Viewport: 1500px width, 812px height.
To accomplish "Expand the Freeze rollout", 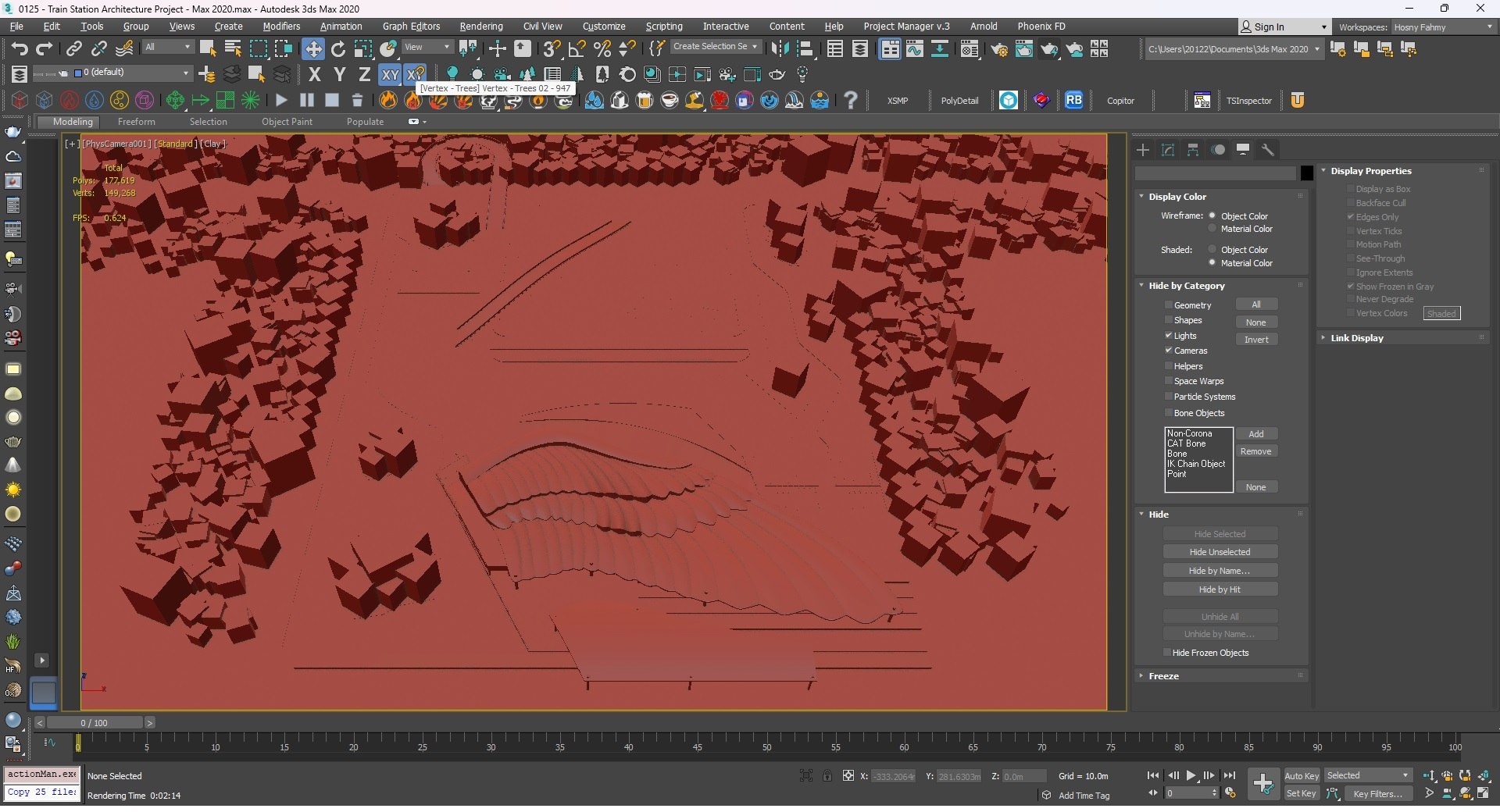I will coord(1163,676).
